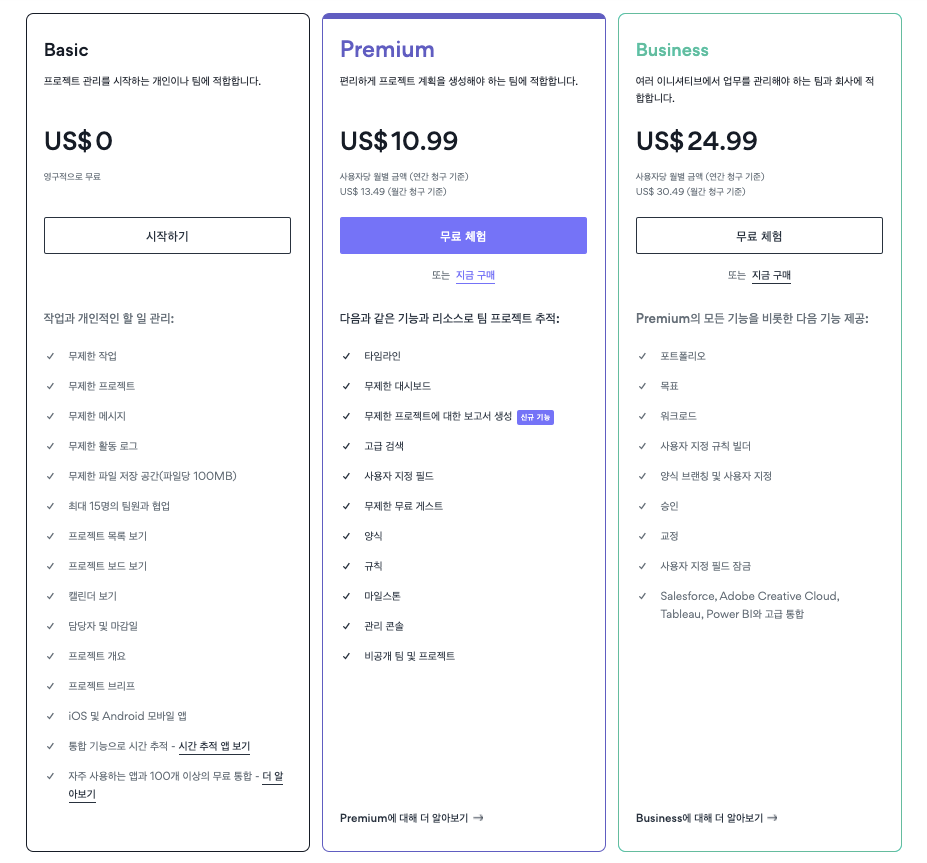The image size is (927, 863).
Task: Click the 신규 기능 badge
Action: (x=535, y=417)
